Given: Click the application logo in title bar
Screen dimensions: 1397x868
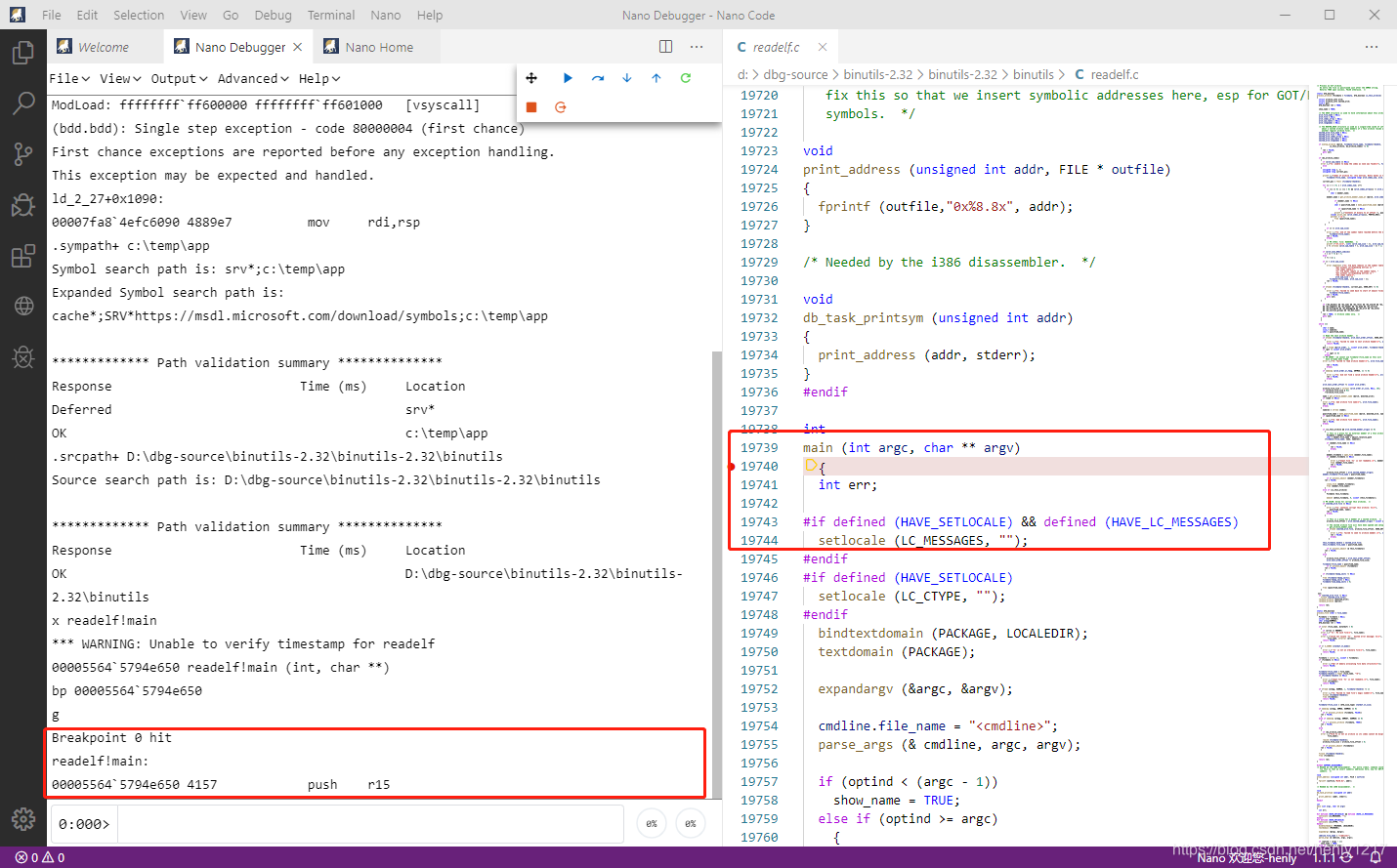Looking at the screenshot, I should [x=17, y=15].
